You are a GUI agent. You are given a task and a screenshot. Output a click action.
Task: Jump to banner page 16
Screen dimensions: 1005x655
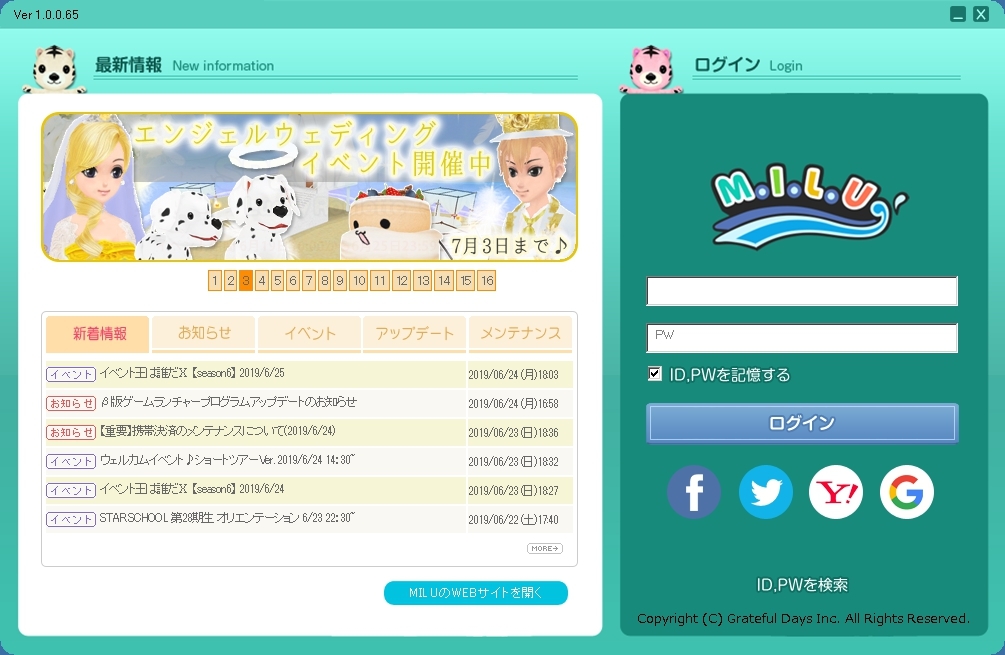pos(486,281)
